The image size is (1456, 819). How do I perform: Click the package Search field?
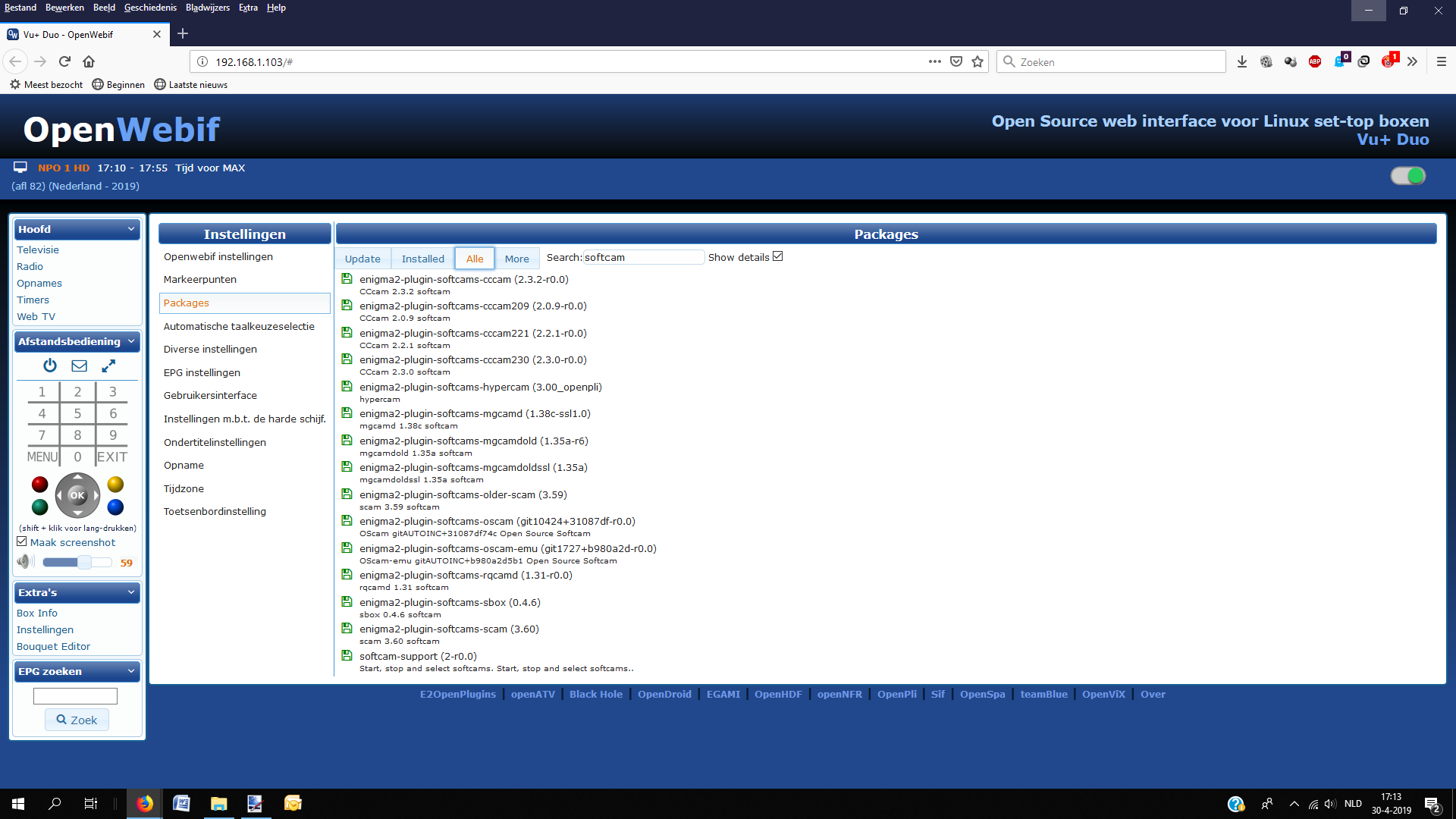643,257
